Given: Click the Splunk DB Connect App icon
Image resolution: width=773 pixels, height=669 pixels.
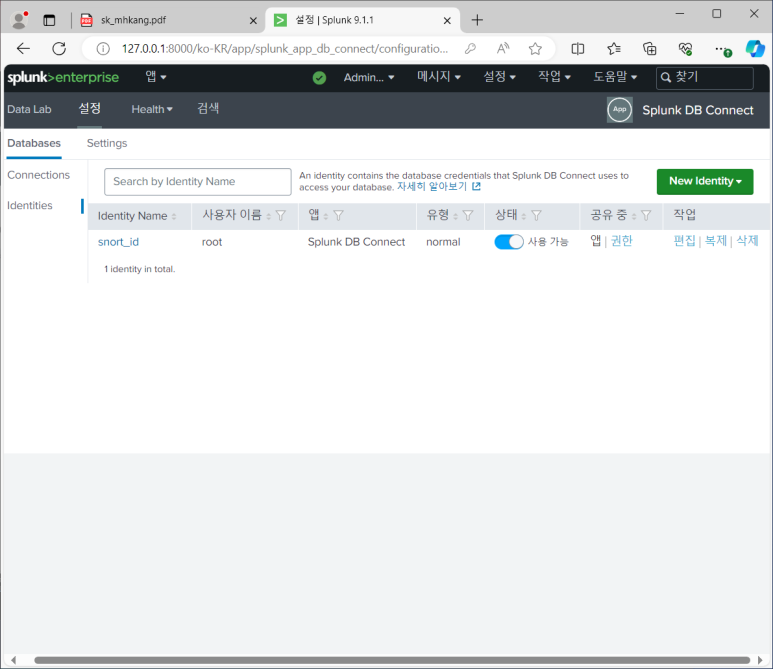Looking at the screenshot, I should tap(620, 109).
